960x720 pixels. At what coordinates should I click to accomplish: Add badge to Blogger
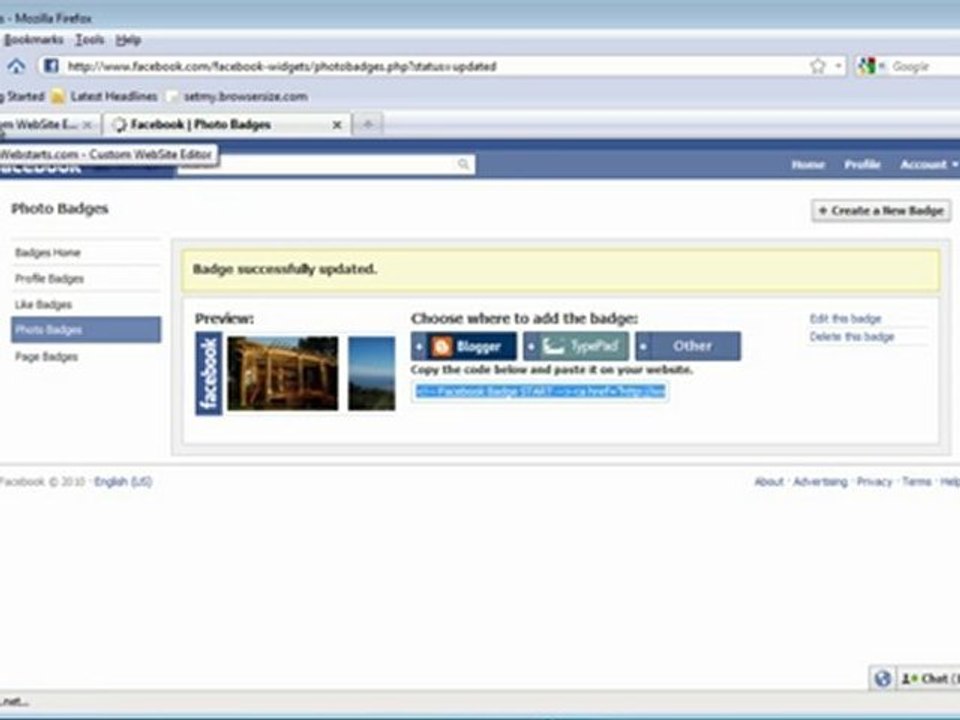click(463, 347)
